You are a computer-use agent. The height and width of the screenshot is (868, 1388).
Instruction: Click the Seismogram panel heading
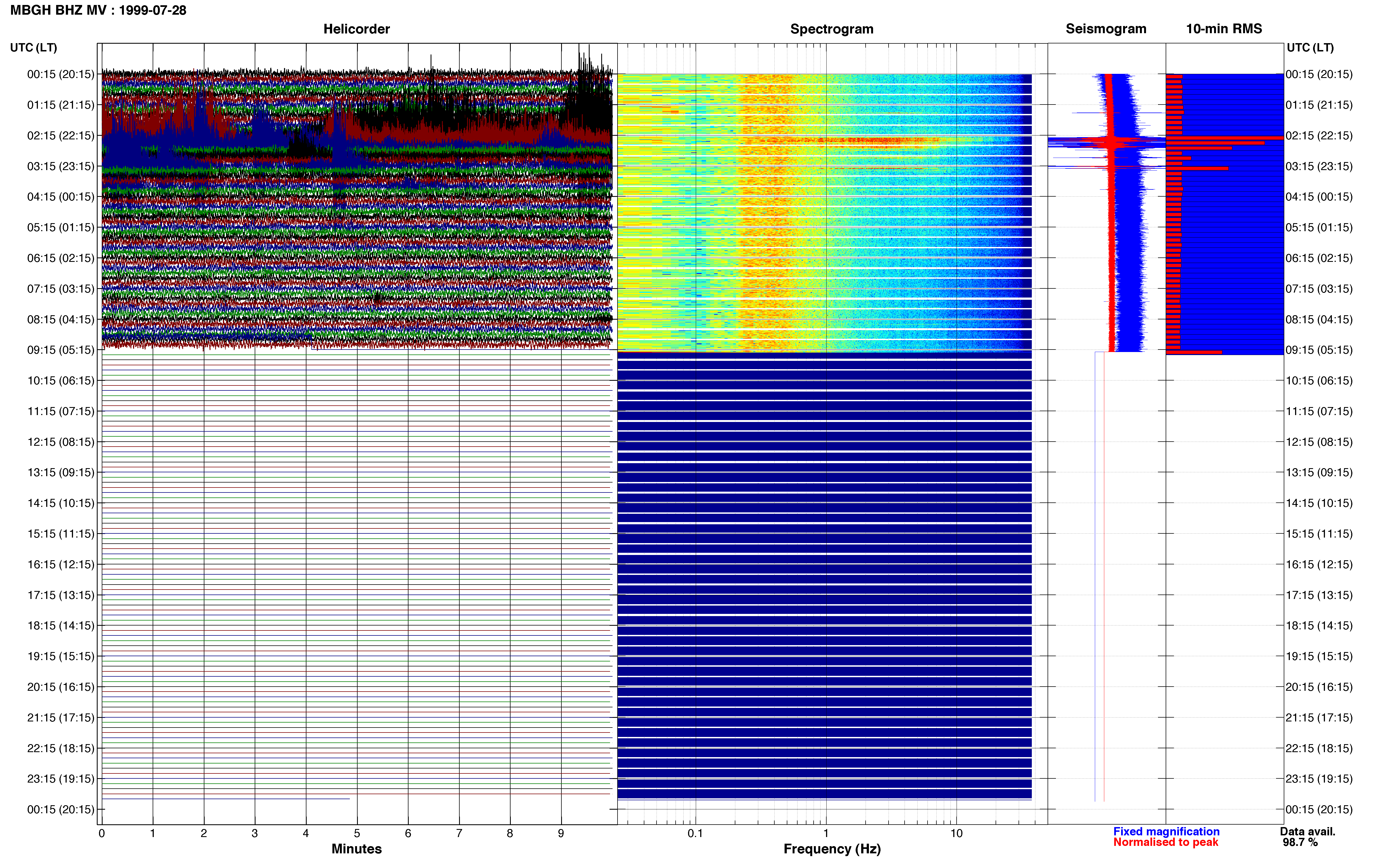(1106, 29)
